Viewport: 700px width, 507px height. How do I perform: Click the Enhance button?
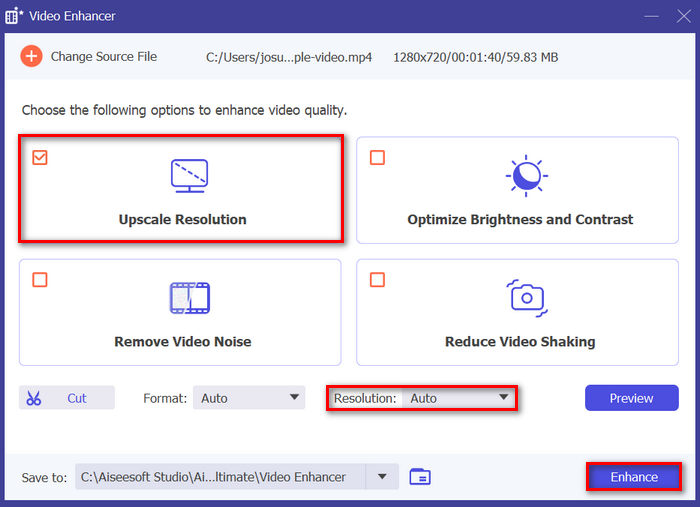(x=634, y=477)
